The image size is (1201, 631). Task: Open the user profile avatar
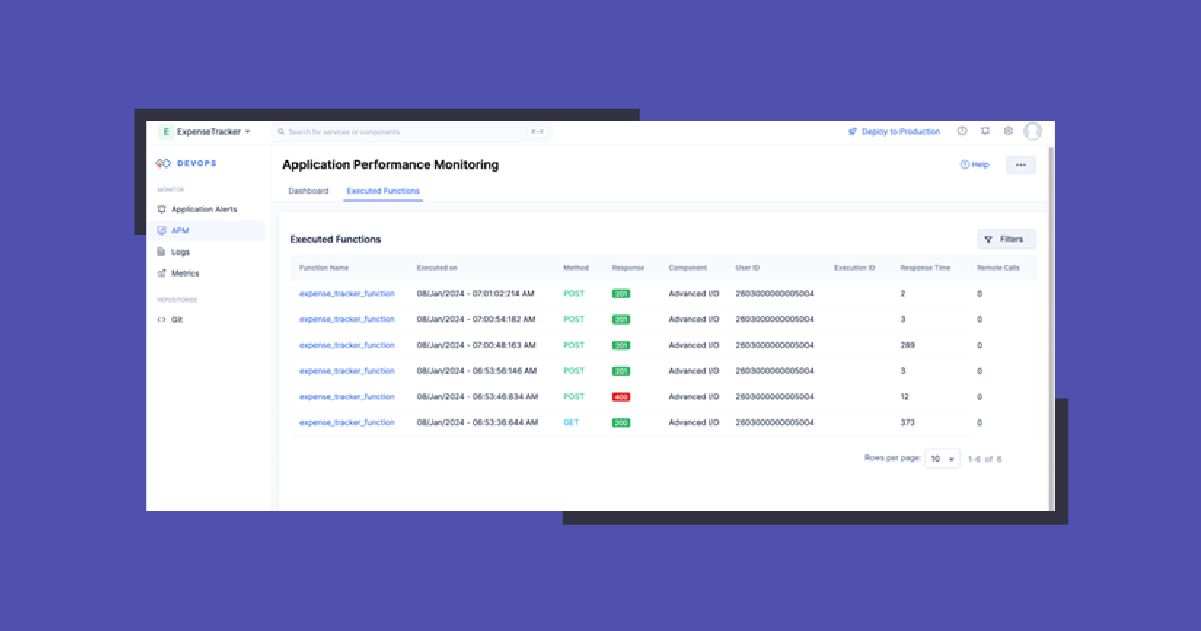pyautogui.click(x=1033, y=131)
